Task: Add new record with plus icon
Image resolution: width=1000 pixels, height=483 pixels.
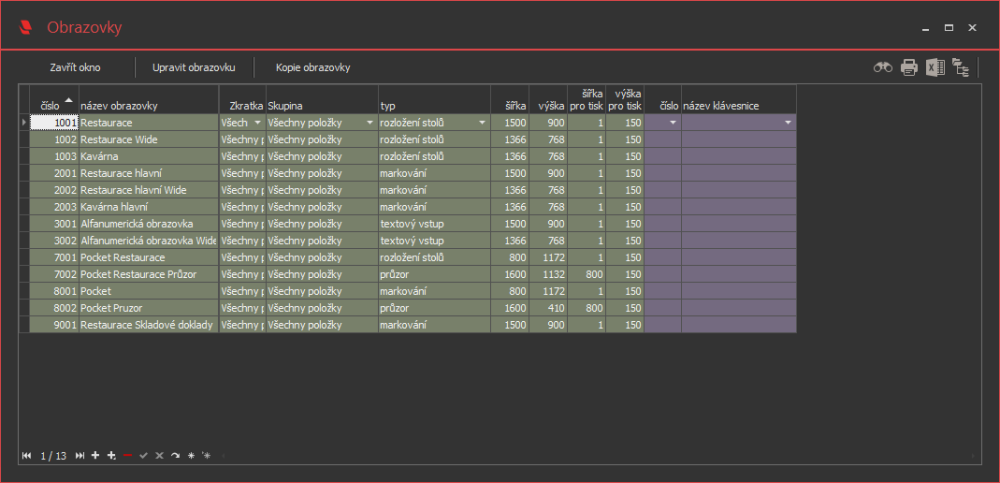Action: 96,456
